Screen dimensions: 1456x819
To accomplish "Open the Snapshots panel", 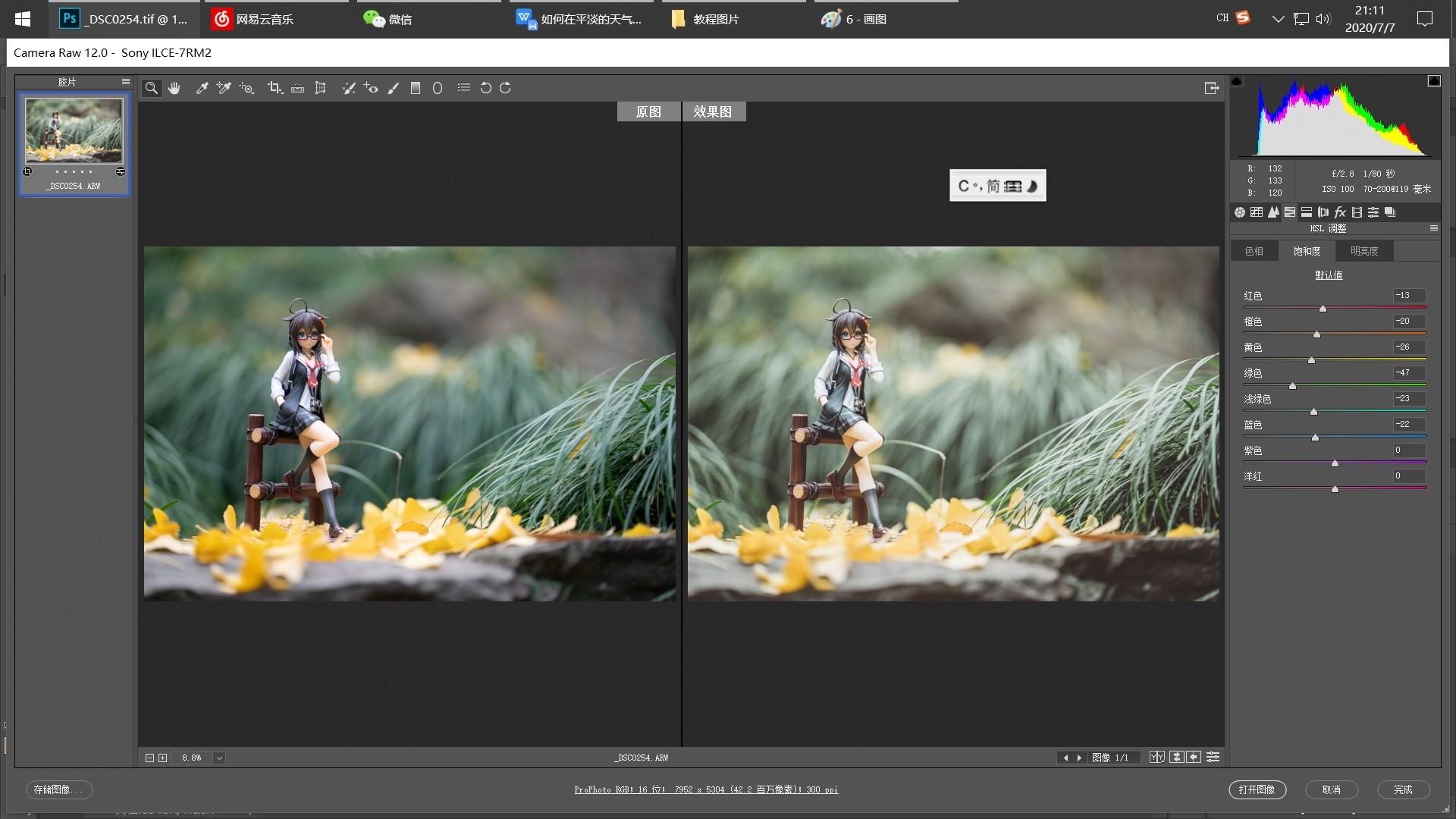I will click(1390, 212).
